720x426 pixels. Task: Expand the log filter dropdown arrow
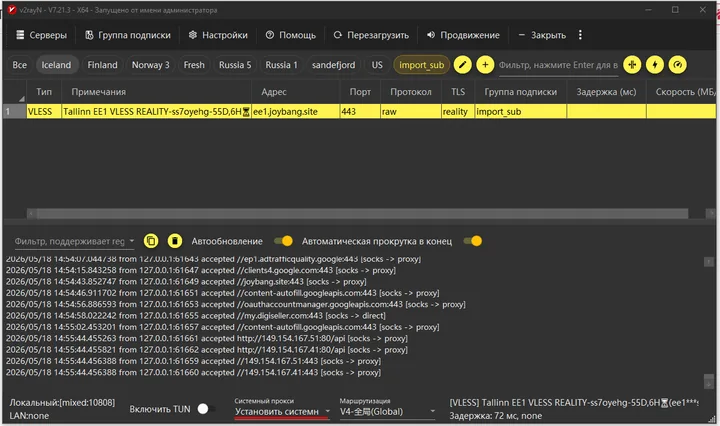(x=132, y=241)
